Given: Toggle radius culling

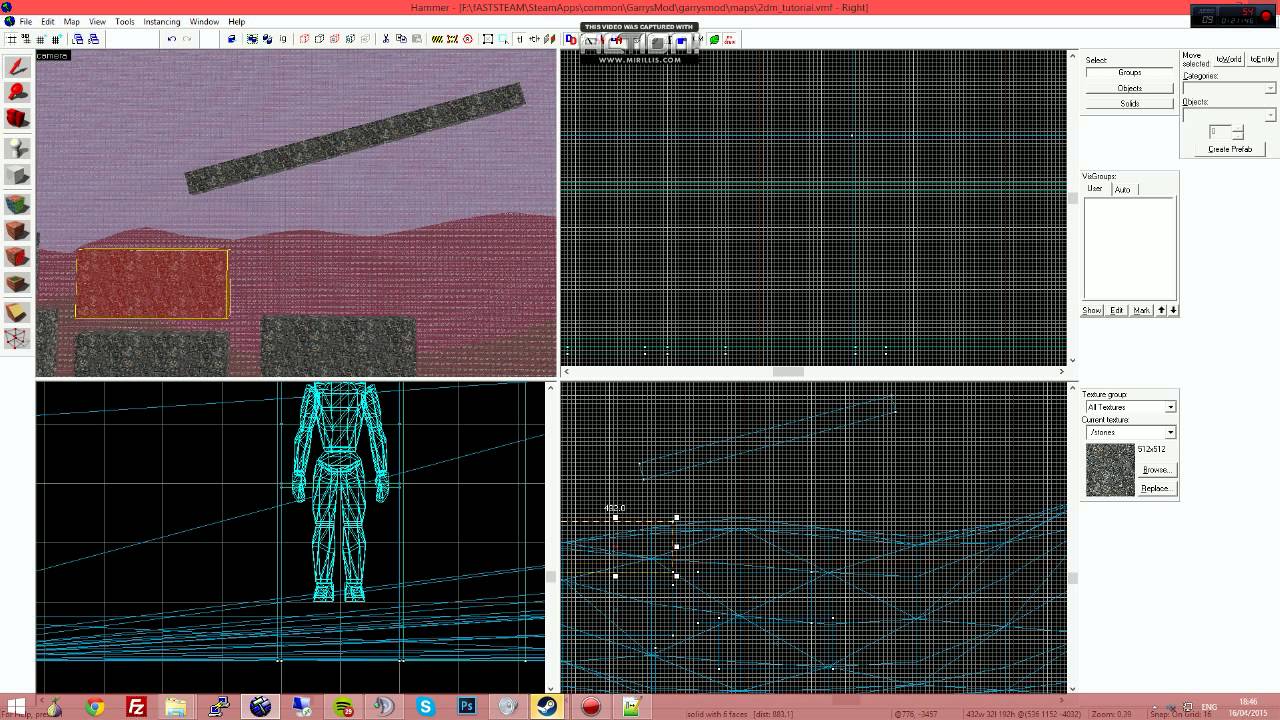Looking at the screenshot, I should [x=468, y=39].
